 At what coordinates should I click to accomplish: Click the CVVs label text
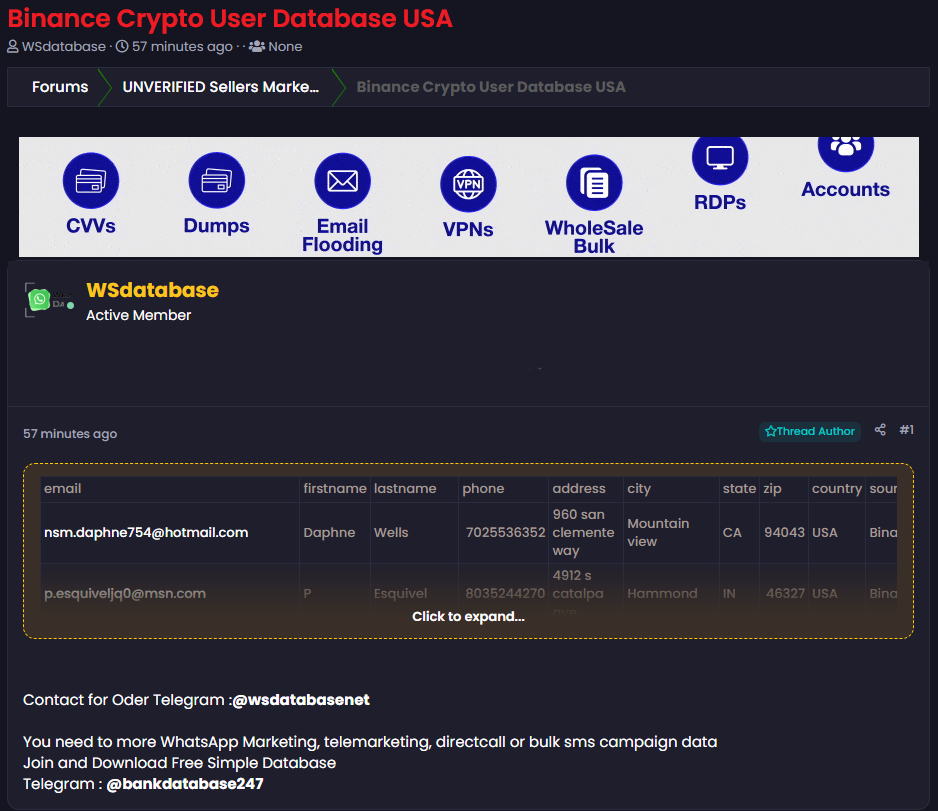pyautogui.click(x=91, y=225)
